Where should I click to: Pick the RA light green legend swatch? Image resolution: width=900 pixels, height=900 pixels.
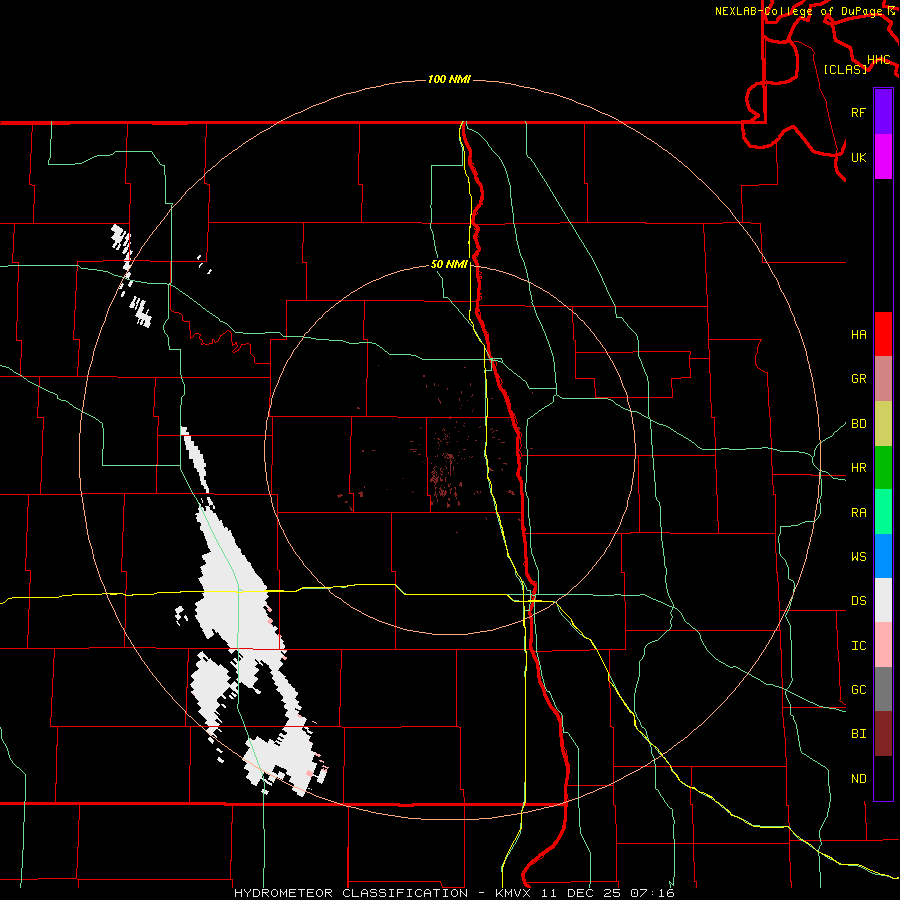883,512
